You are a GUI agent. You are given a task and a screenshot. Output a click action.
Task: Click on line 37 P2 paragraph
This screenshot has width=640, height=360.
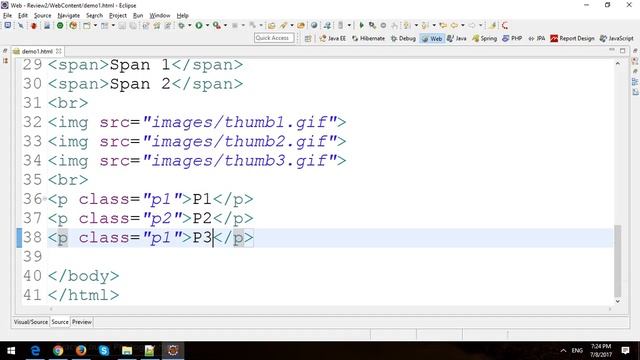(150, 218)
